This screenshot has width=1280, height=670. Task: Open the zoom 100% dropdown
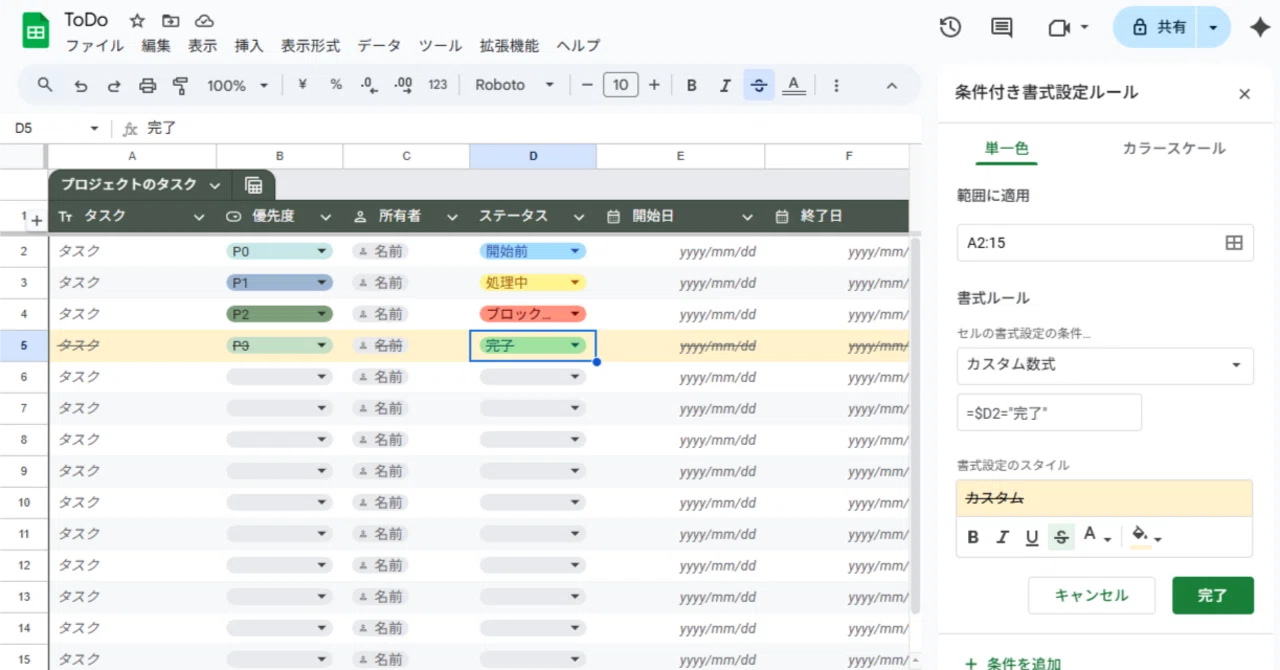pos(237,85)
